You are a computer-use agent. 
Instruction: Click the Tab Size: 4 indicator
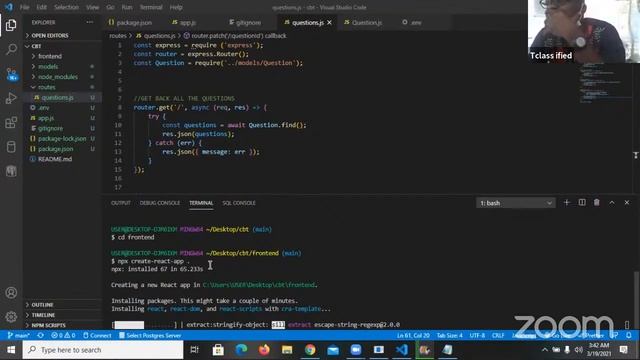pos(449,336)
